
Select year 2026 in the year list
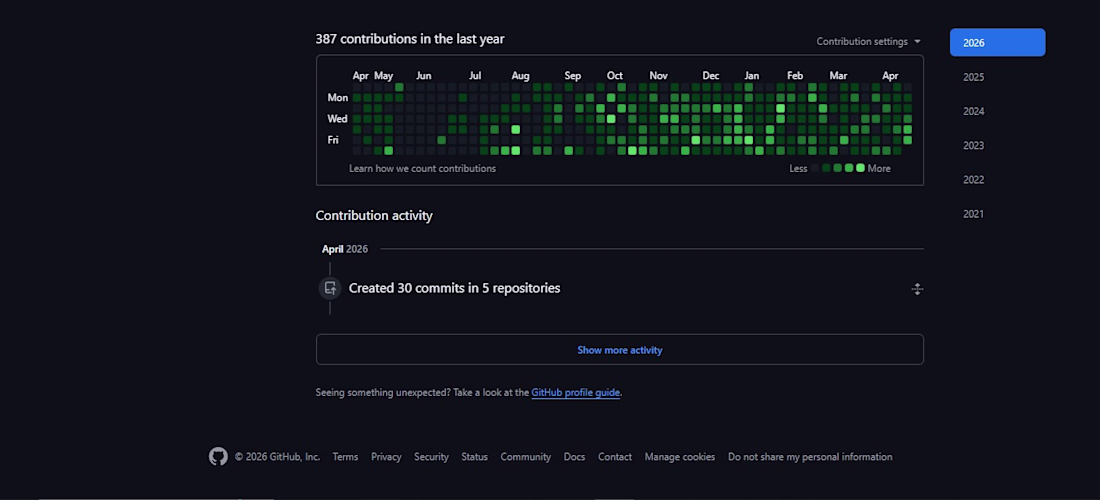coord(997,43)
